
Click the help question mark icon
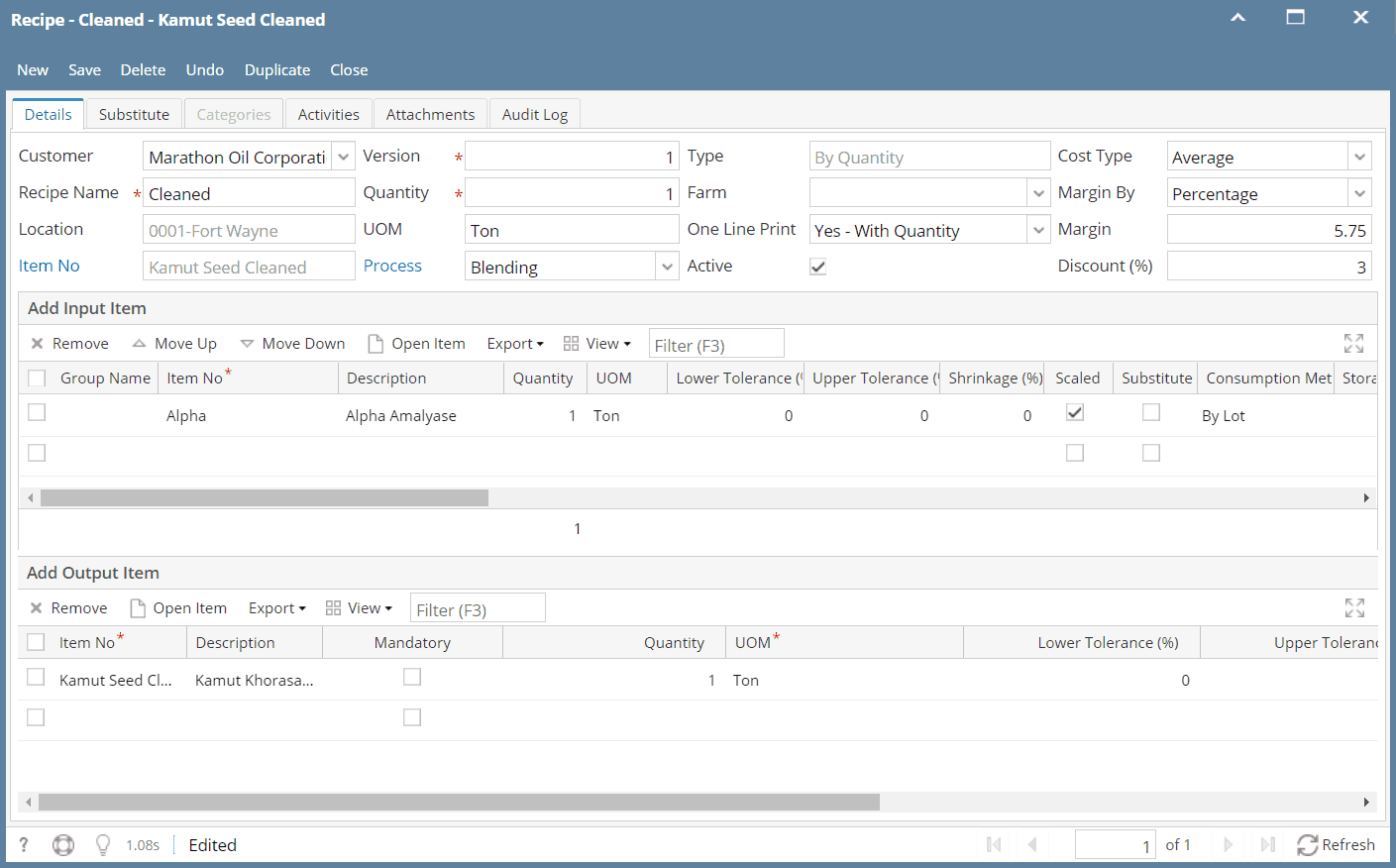23,844
